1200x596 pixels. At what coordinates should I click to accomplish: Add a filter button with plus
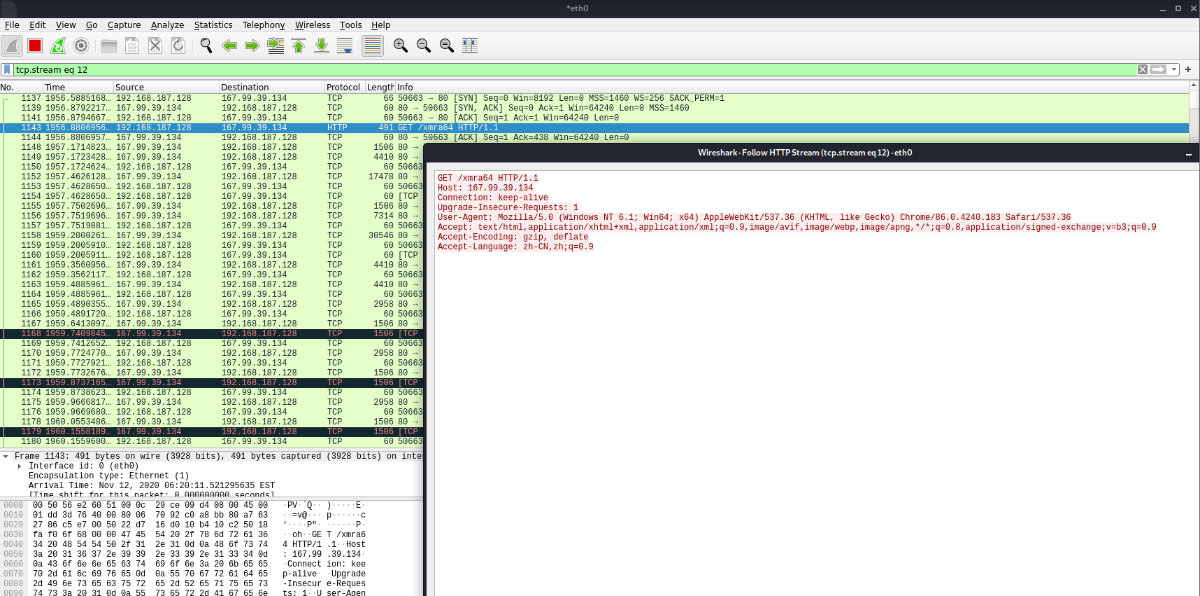[1188, 70]
